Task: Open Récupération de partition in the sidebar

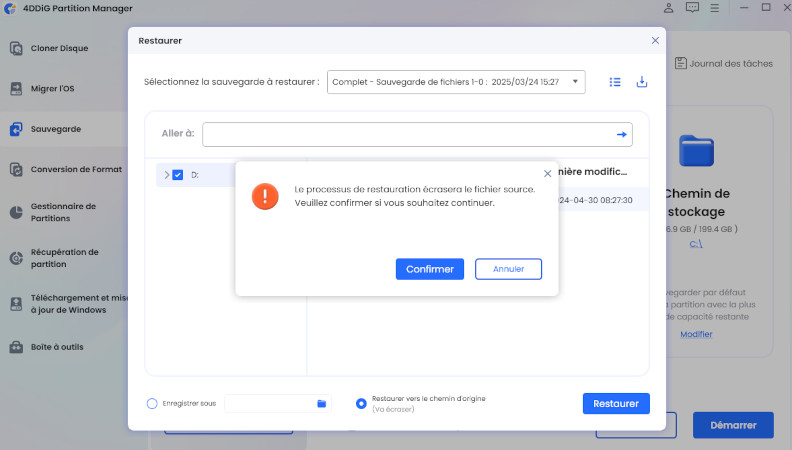Action: coord(64,258)
